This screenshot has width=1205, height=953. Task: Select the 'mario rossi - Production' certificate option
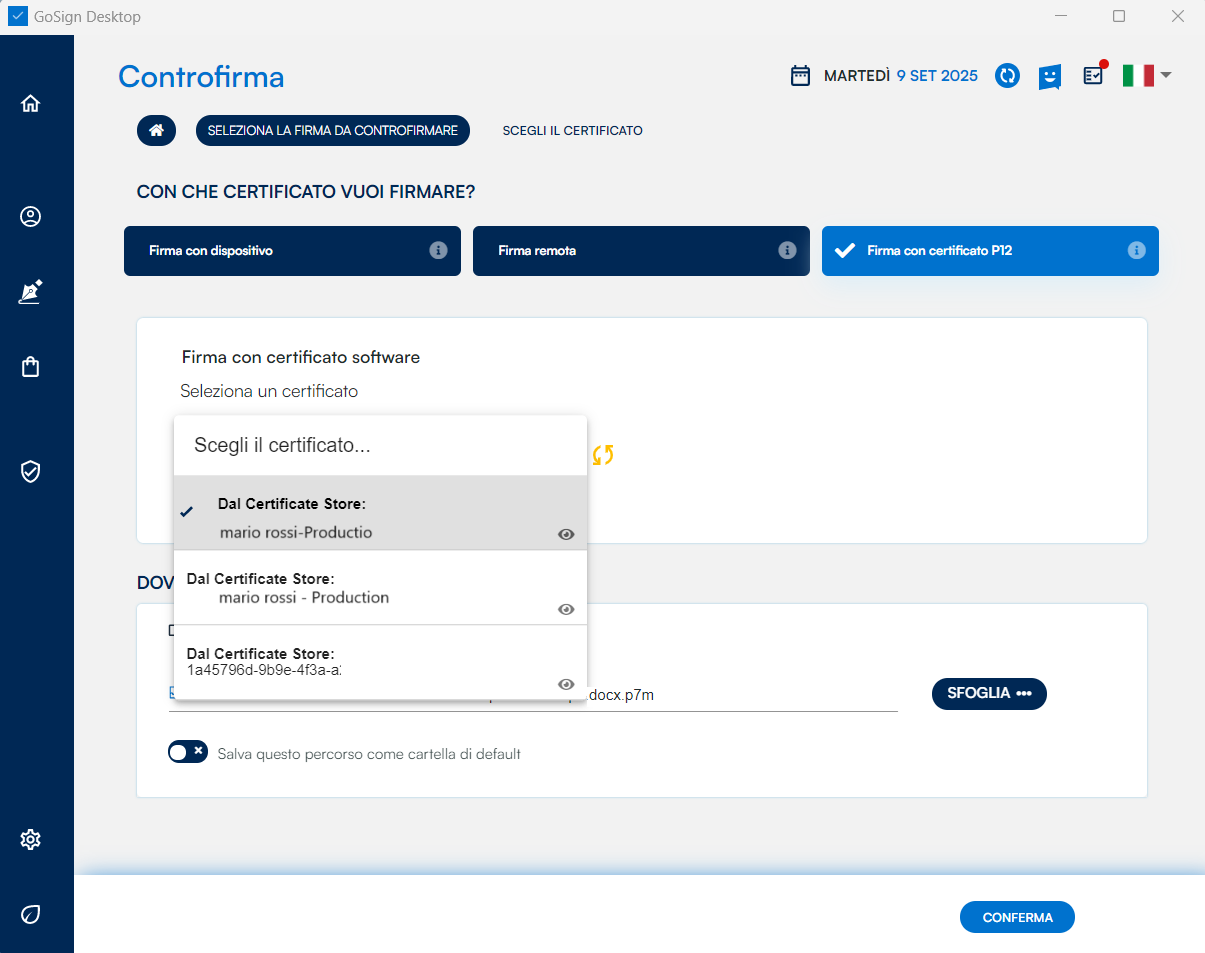coord(303,597)
